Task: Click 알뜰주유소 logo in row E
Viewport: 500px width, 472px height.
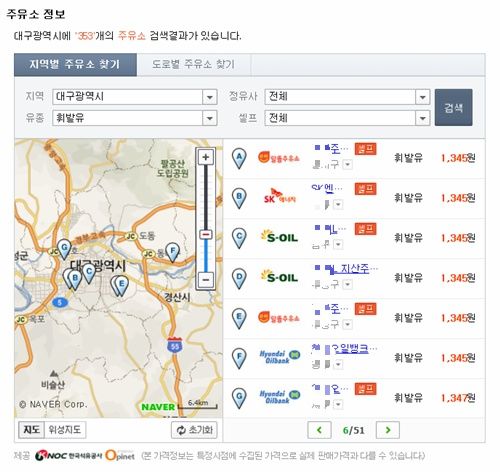Action: [x=279, y=318]
